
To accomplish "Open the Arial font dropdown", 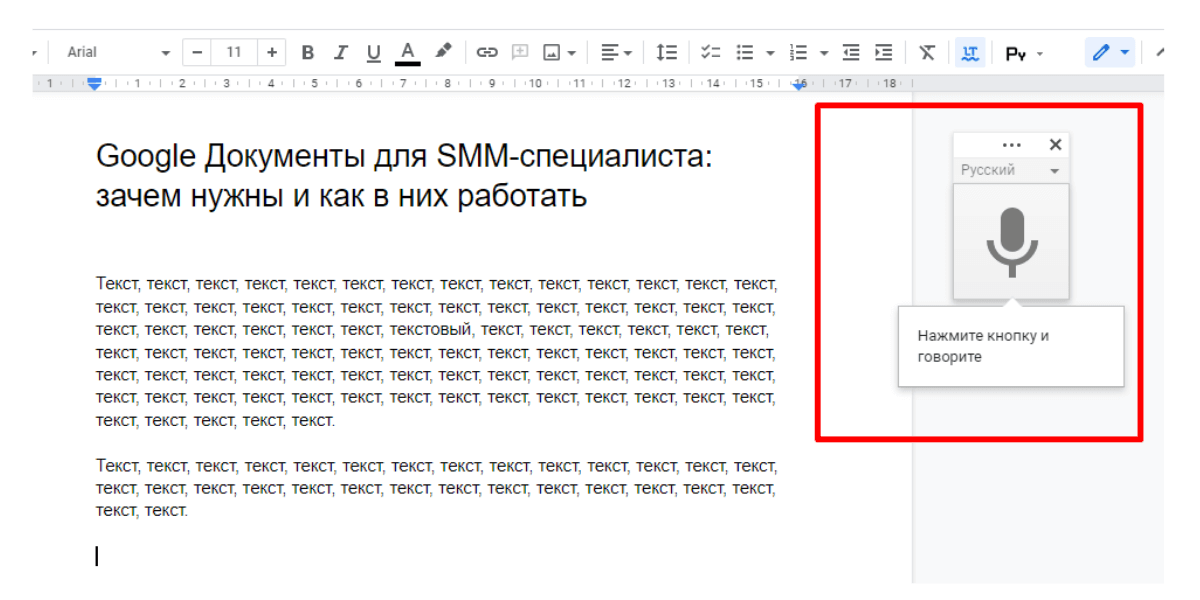I will [x=118, y=53].
